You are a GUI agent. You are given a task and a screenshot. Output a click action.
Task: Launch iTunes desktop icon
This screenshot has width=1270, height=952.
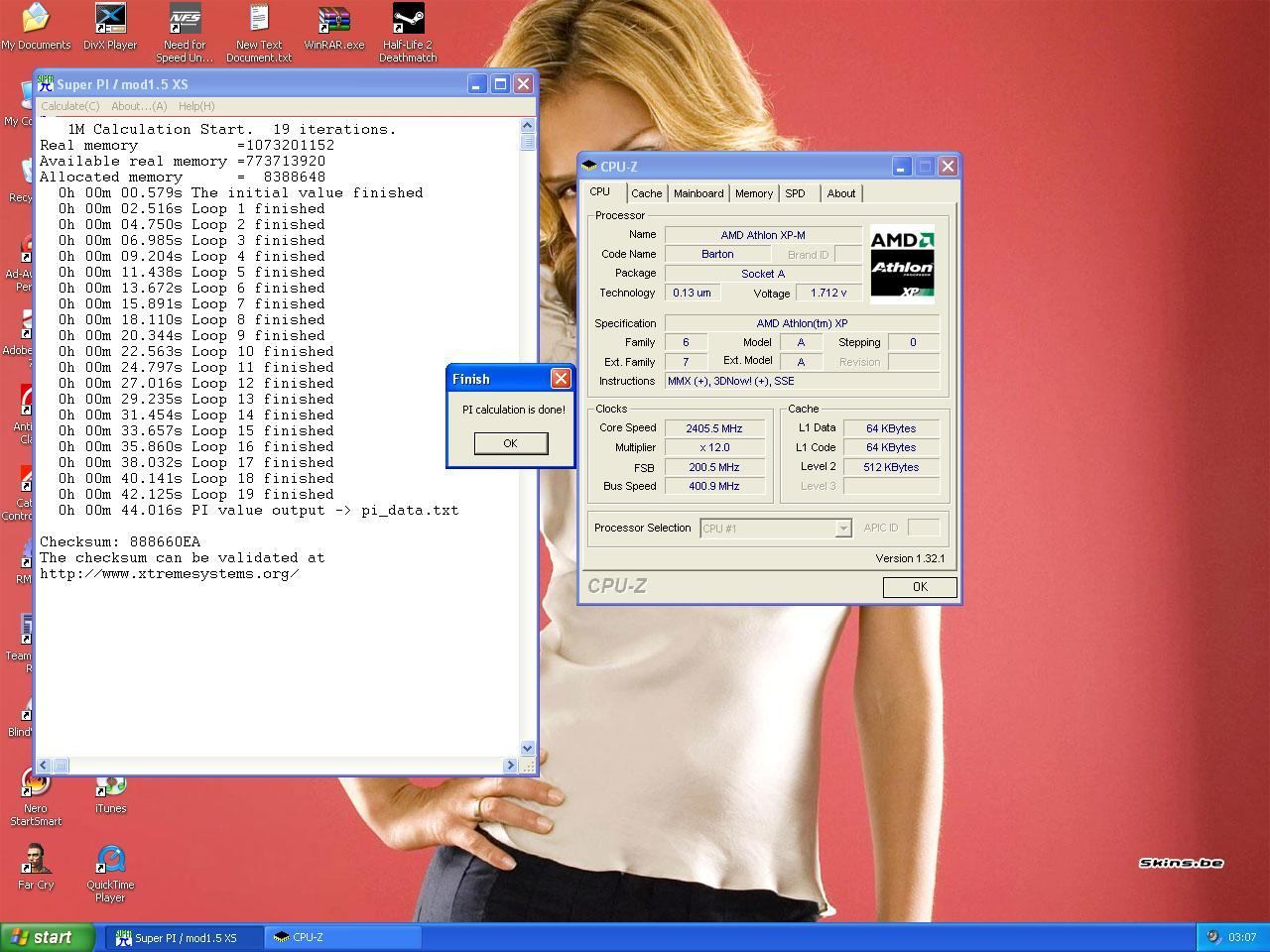(110, 792)
